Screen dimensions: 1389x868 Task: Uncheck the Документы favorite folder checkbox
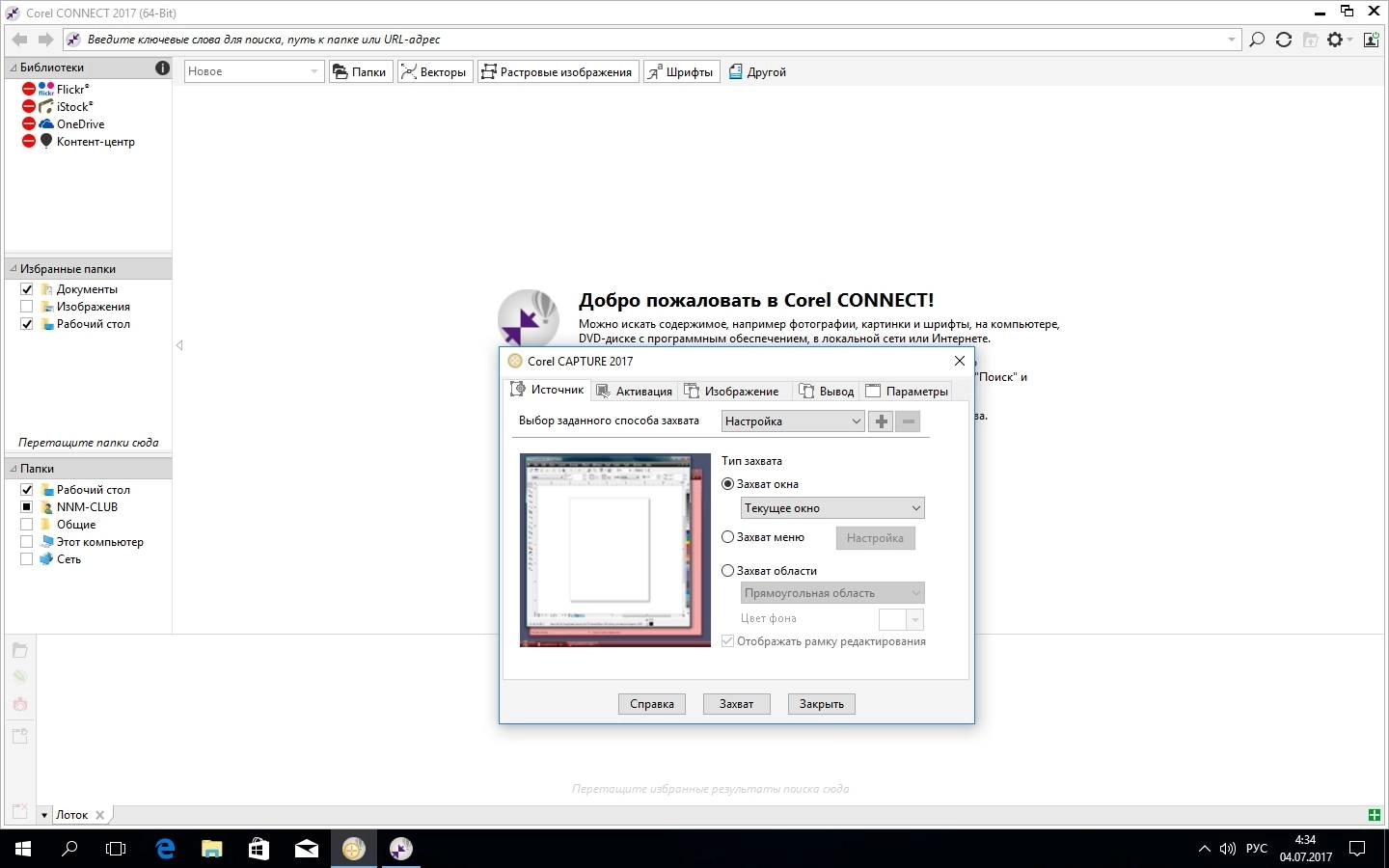click(27, 289)
